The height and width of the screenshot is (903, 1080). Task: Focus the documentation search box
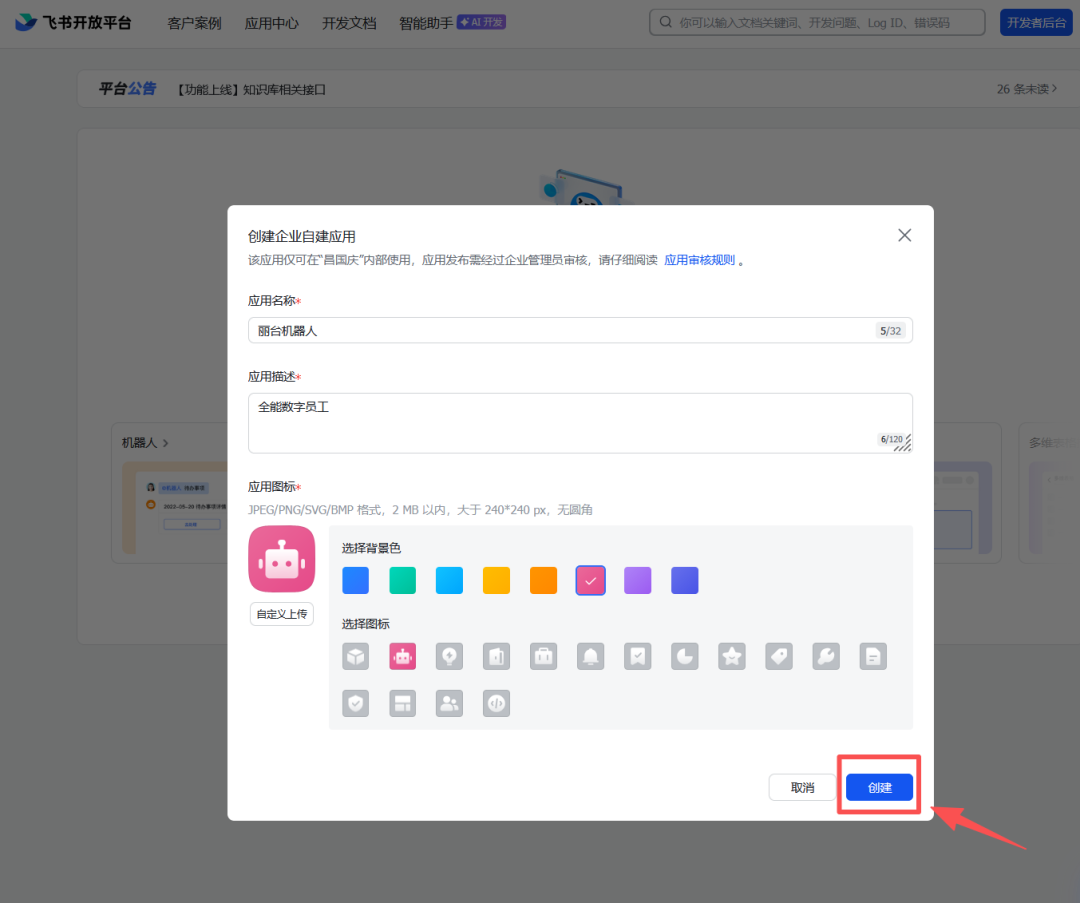tap(817, 22)
